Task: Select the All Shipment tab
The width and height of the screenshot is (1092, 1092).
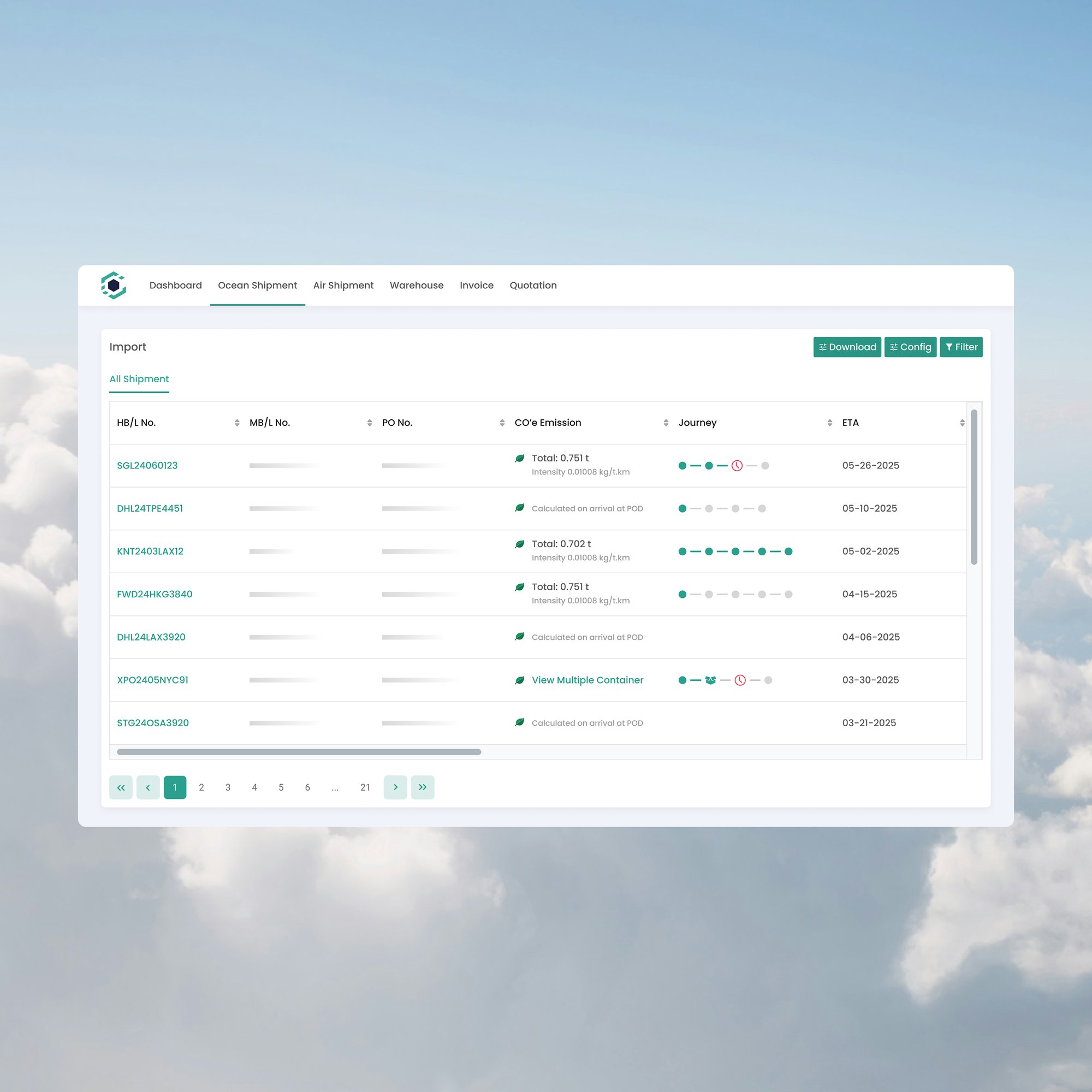Action: click(139, 379)
